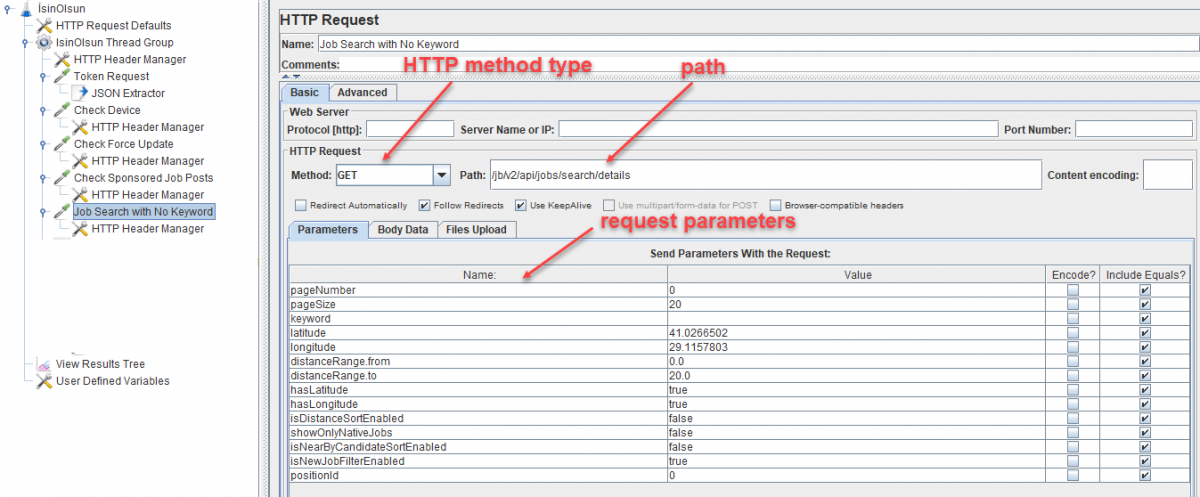
Task: Select the showOnlyNativeJobs name cell
Action: click(x=478, y=433)
